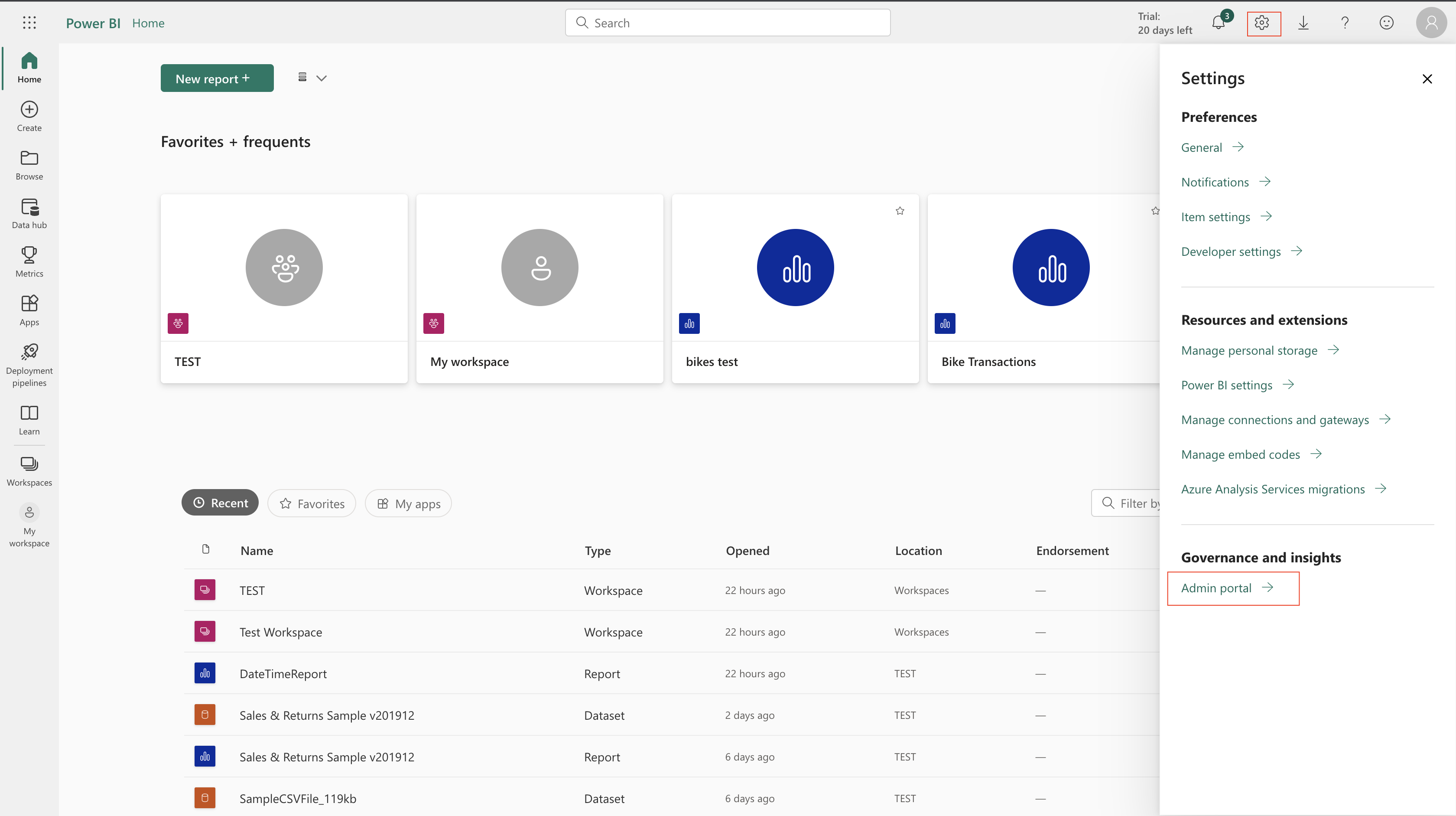Open Data hub from sidebar

point(29,213)
